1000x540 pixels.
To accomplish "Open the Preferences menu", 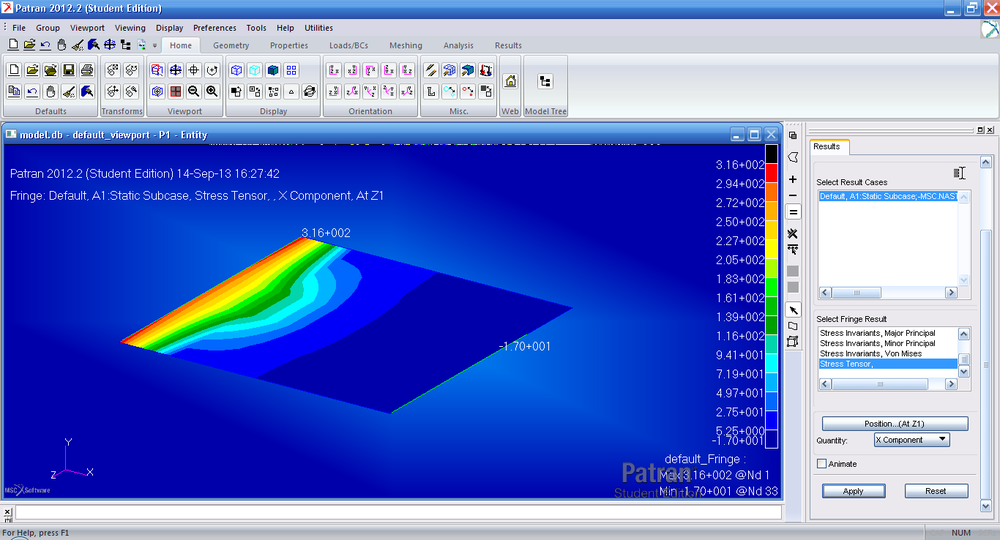I will tap(215, 28).
